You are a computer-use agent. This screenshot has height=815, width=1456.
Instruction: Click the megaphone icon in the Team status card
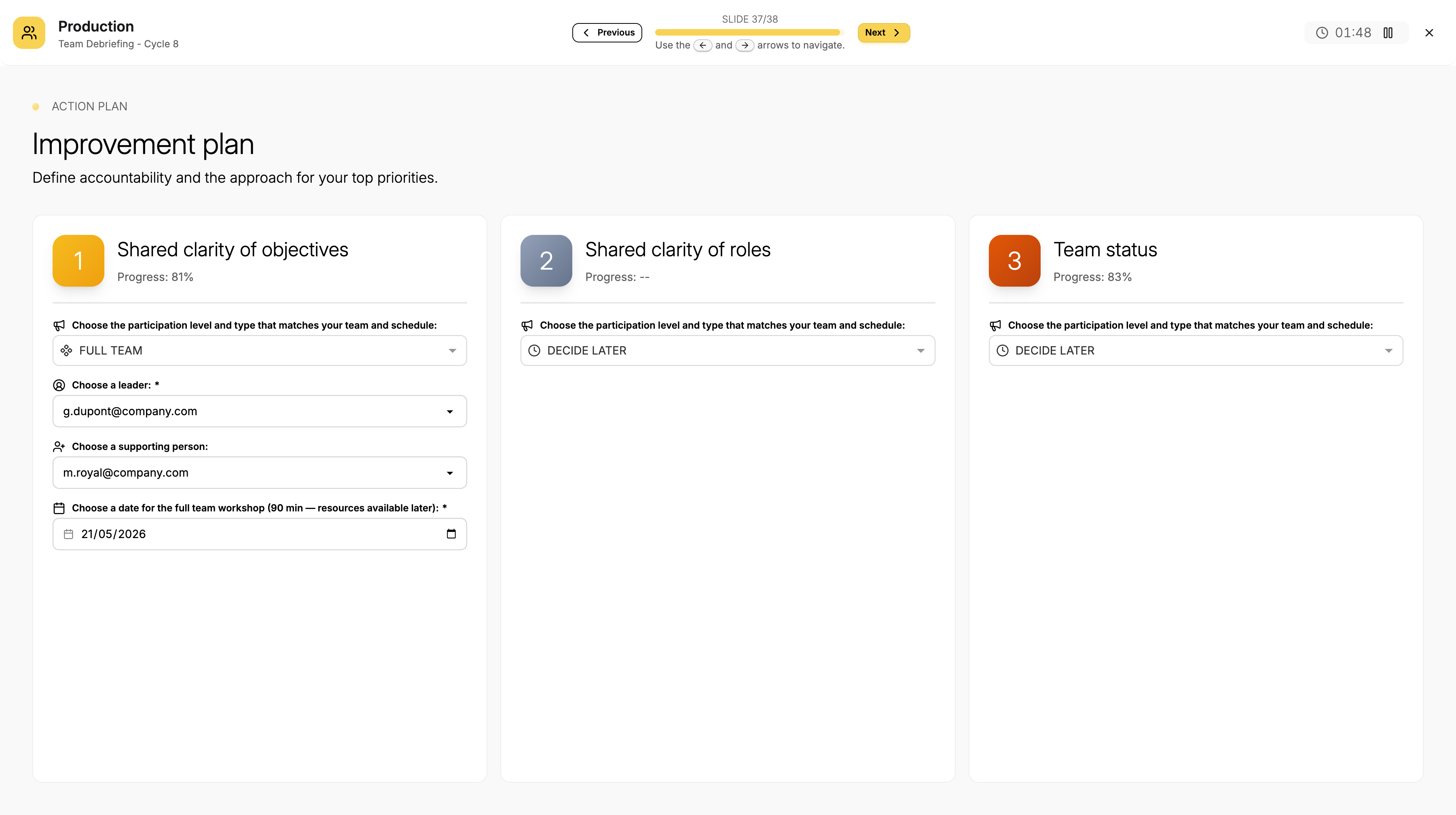[995, 325]
